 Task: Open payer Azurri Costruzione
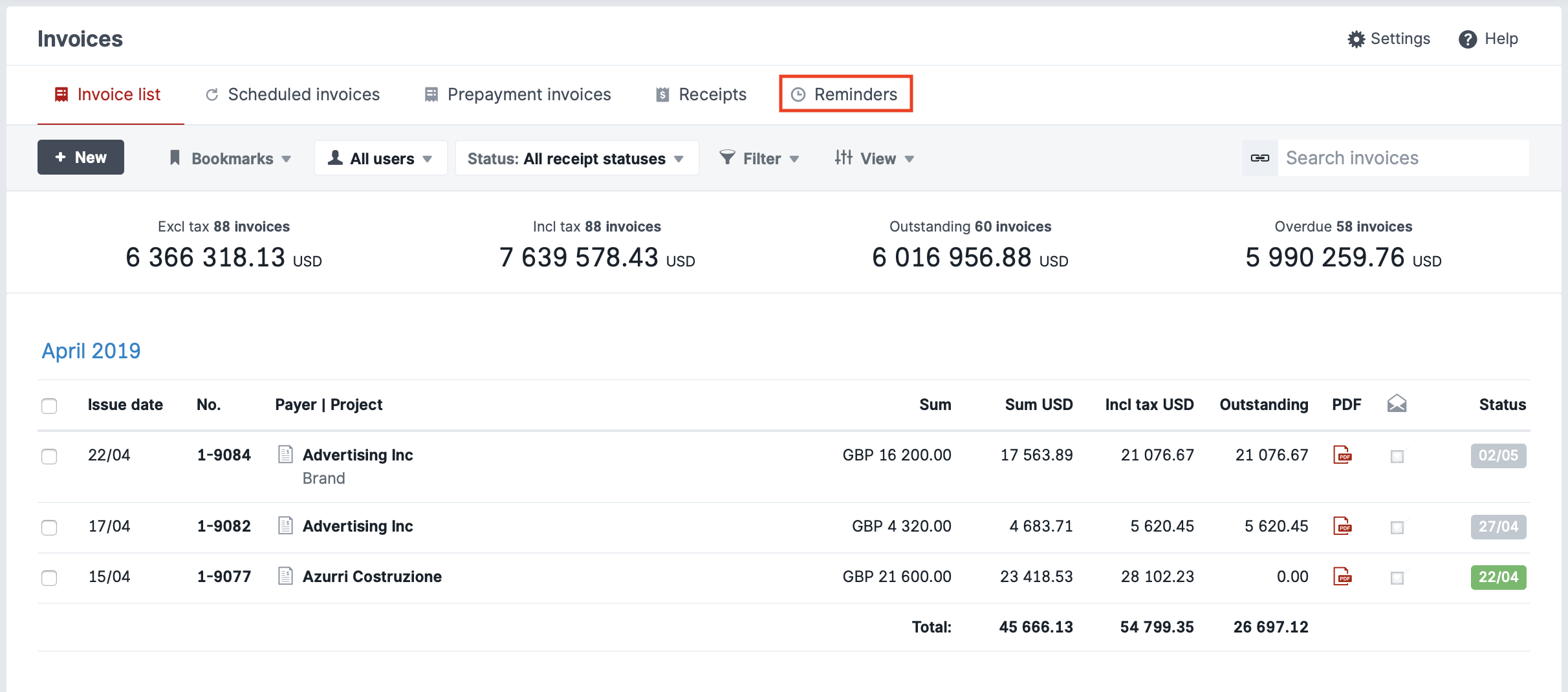click(372, 576)
